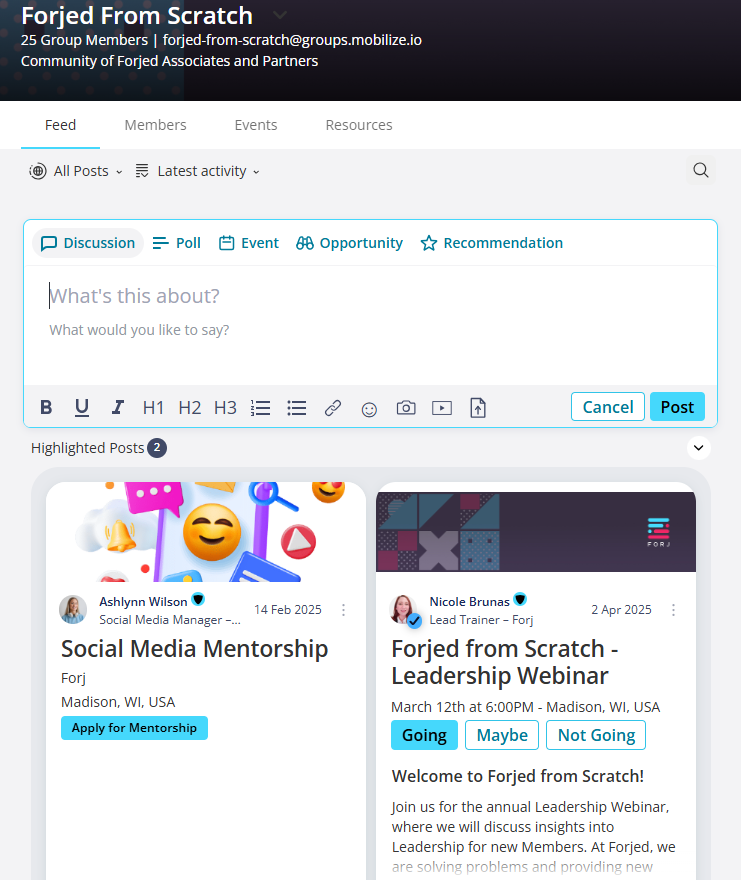Viewport: 741px width, 880px height.
Task: RSVP Going to Leadership Webinar
Action: pyautogui.click(x=424, y=735)
